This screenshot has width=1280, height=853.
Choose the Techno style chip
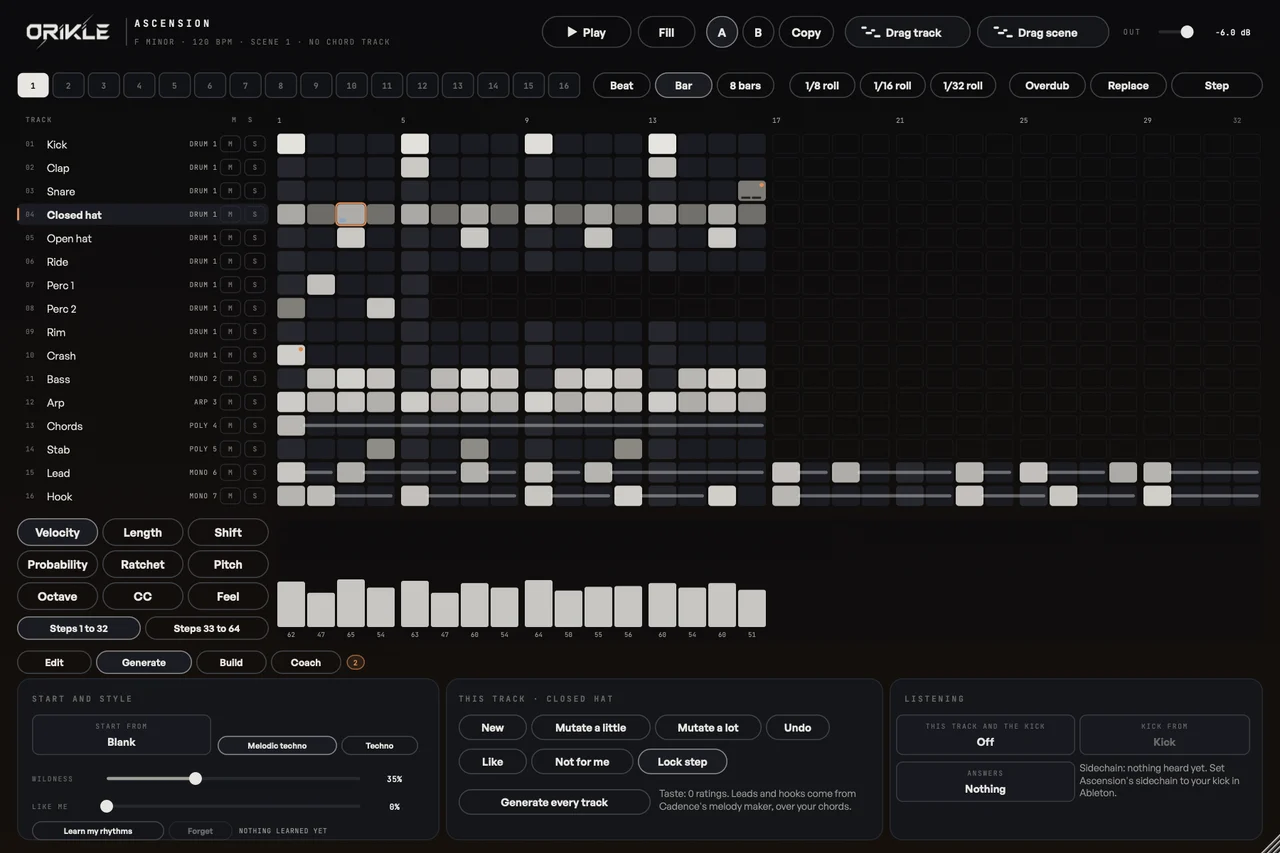coord(380,745)
